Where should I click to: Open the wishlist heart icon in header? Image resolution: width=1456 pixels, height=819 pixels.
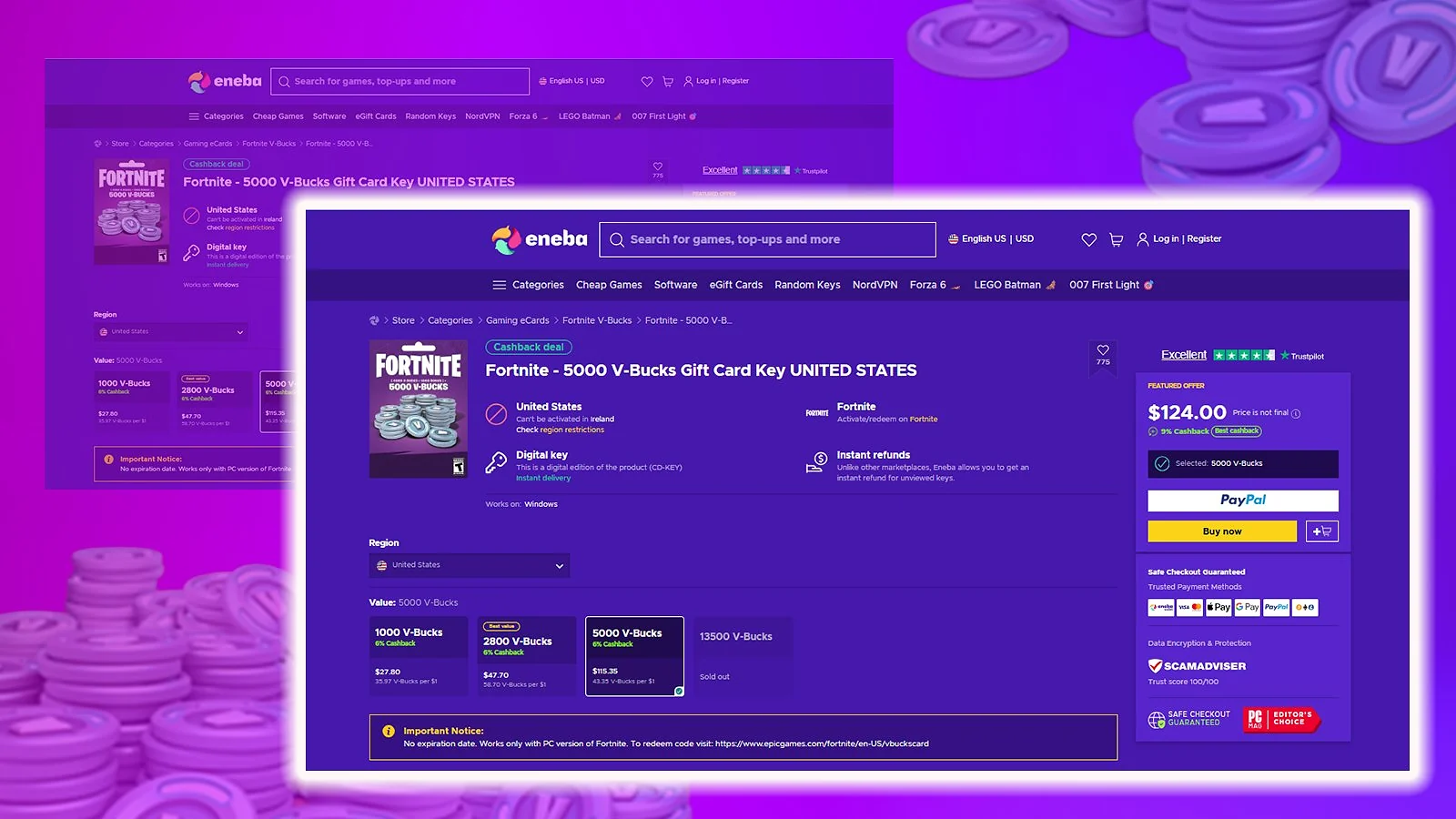(x=1088, y=239)
